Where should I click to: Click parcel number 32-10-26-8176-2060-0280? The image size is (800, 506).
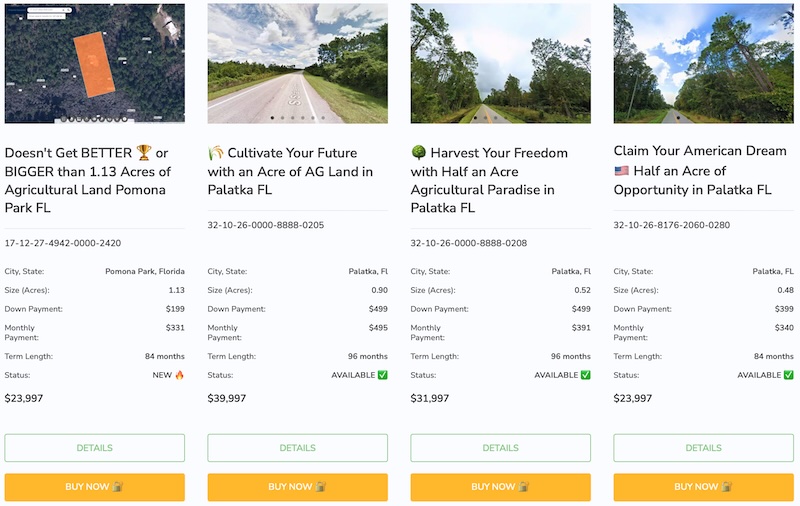(671, 225)
